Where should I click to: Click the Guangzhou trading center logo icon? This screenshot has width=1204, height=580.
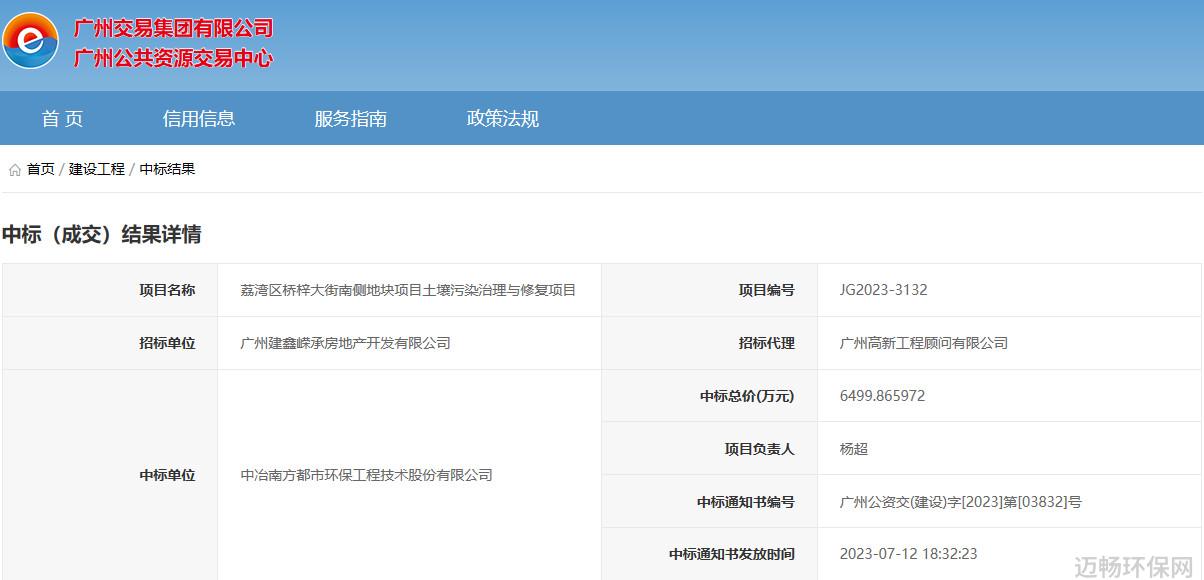(31, 41)
